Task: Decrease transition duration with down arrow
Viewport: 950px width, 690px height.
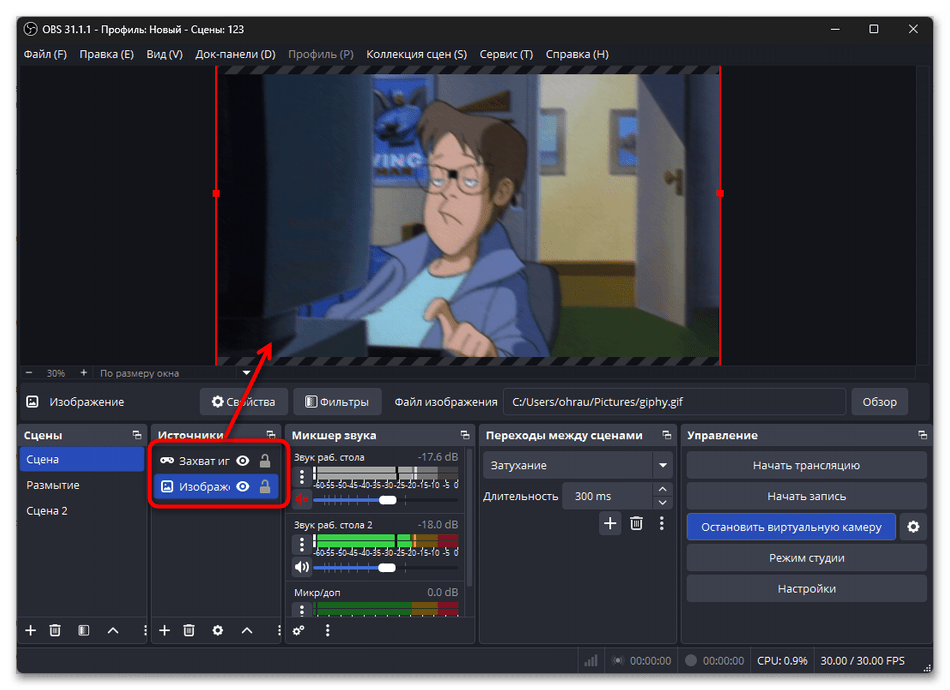Action: (662, 503)
